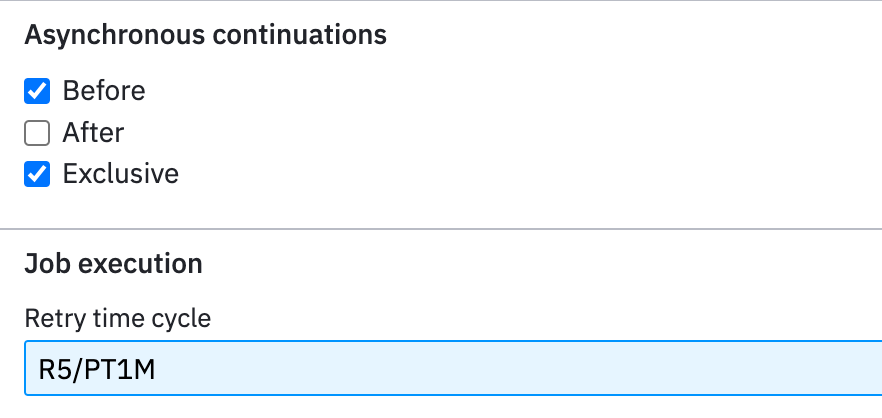Uncheck the Before checkbox

[37, 91]
